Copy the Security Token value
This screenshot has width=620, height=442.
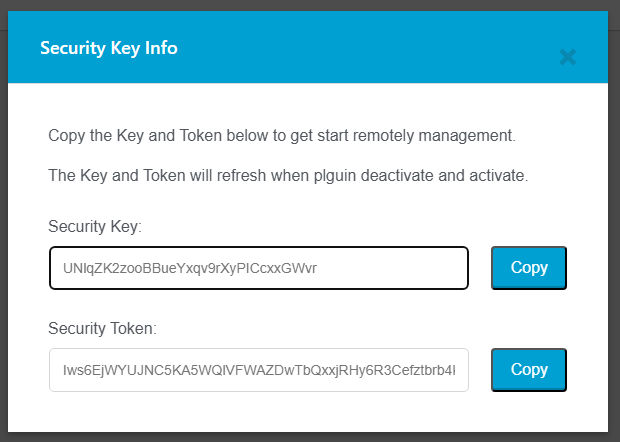click(529, 369)
